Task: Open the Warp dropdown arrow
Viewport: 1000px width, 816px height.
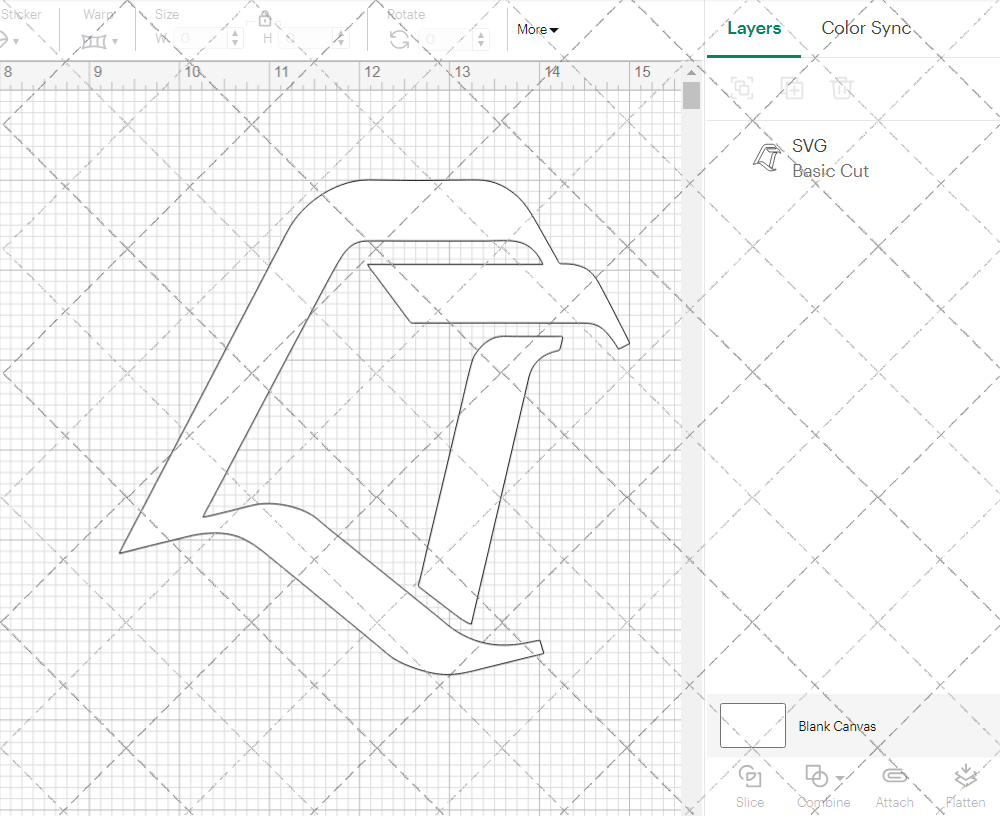Action: click(115, 42)
